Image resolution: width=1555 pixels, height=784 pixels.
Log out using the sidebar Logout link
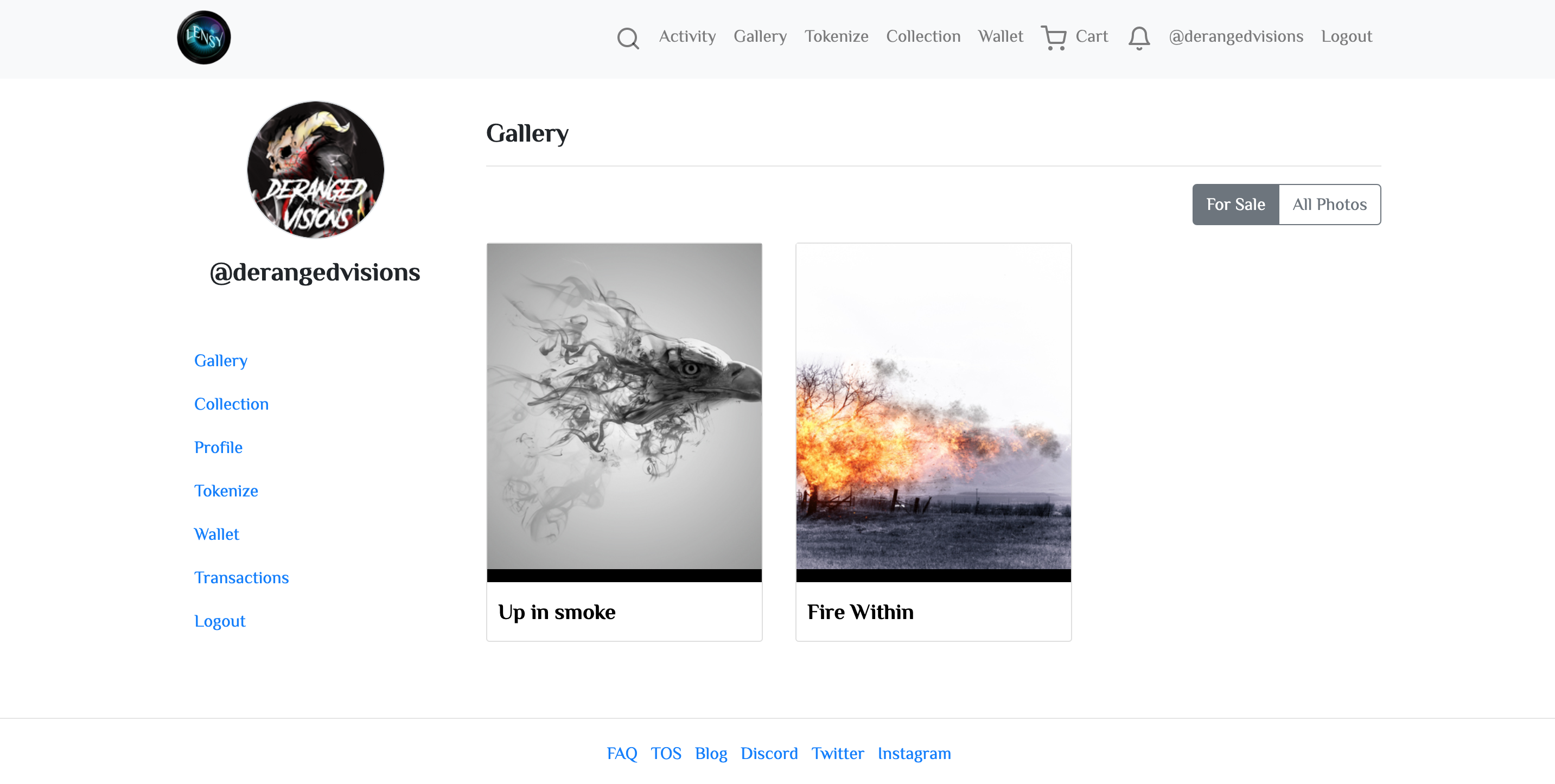pyautogui.click(x=220, y=621)
